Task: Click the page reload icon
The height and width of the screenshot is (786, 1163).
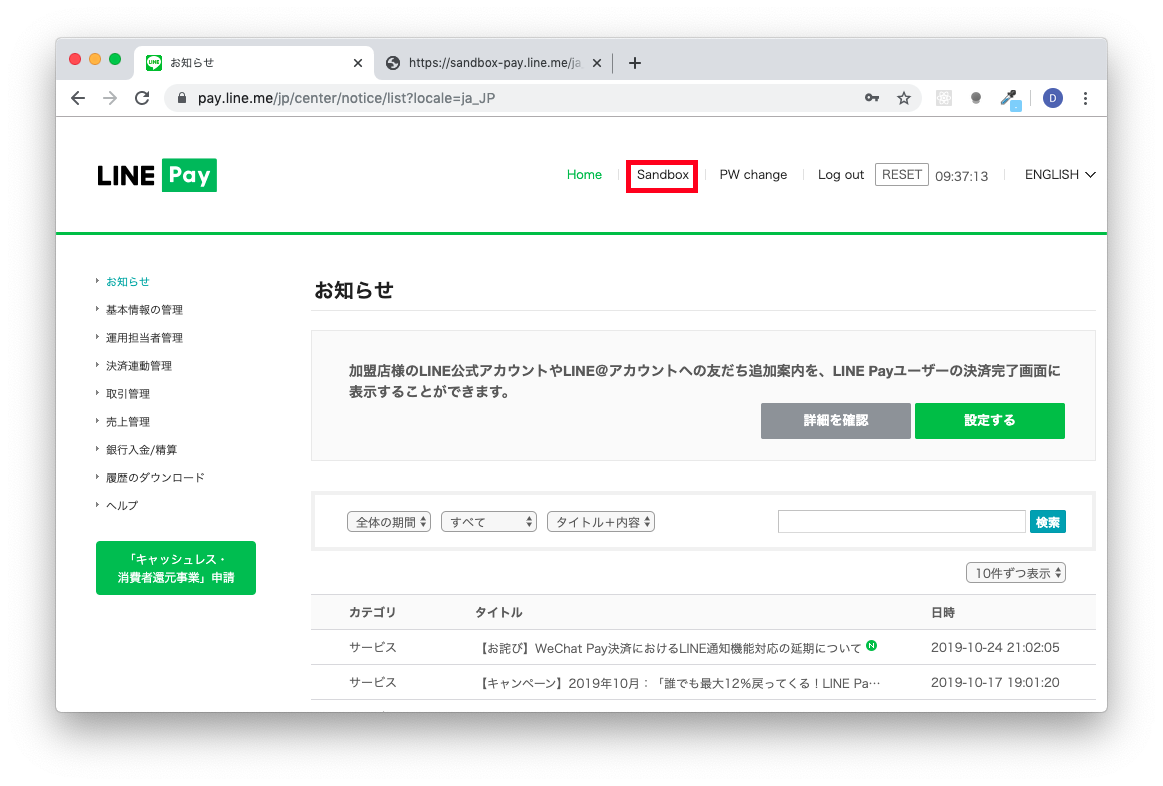Action: 142,98
